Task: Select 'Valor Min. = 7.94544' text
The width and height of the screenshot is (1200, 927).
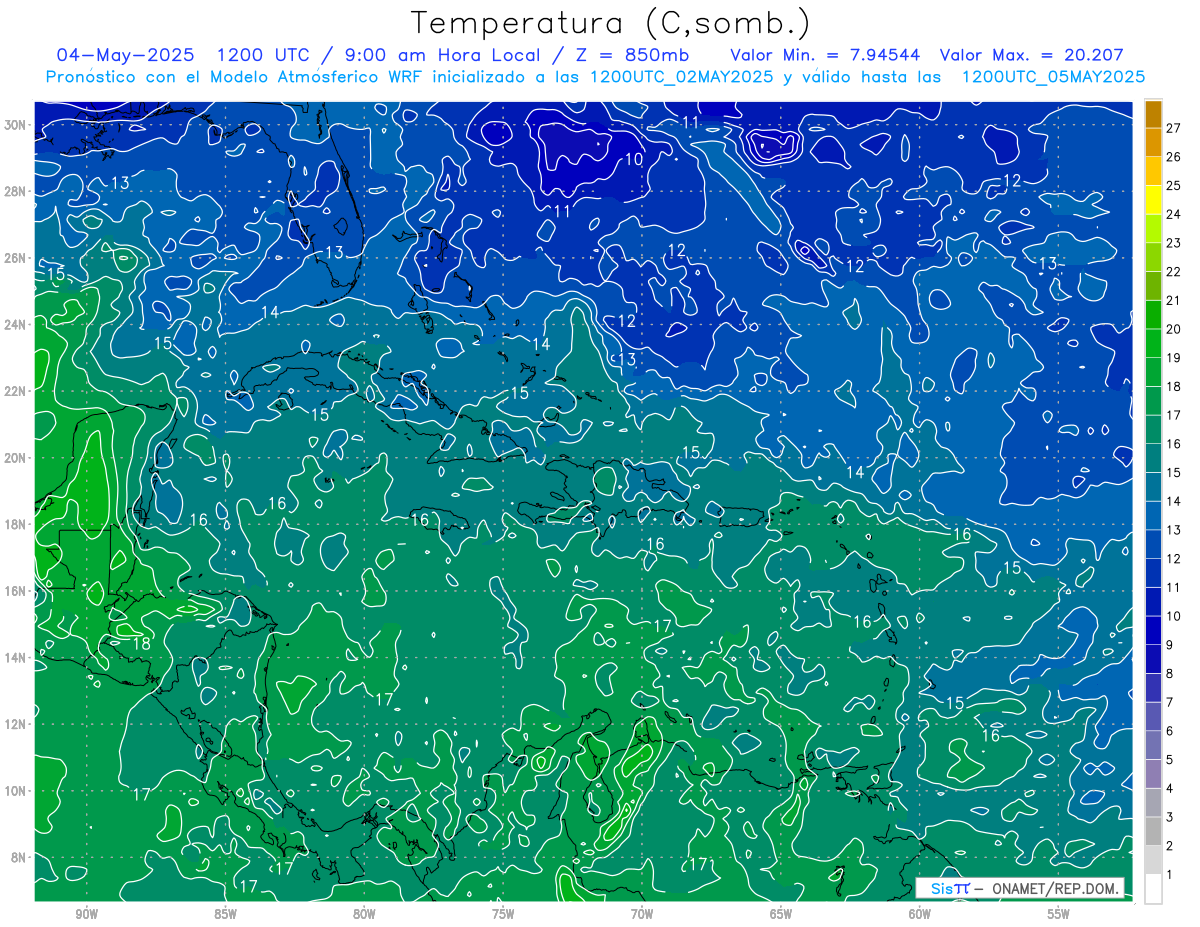Action: [x=826, y=55]
